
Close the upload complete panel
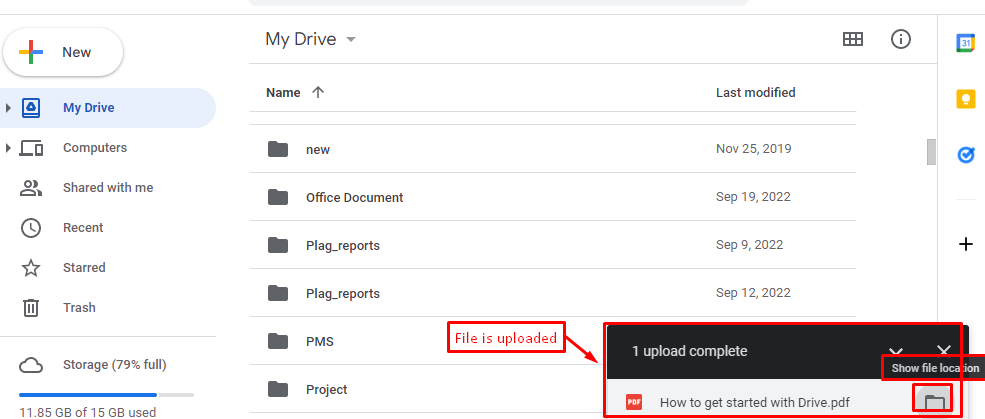(944, 351)
